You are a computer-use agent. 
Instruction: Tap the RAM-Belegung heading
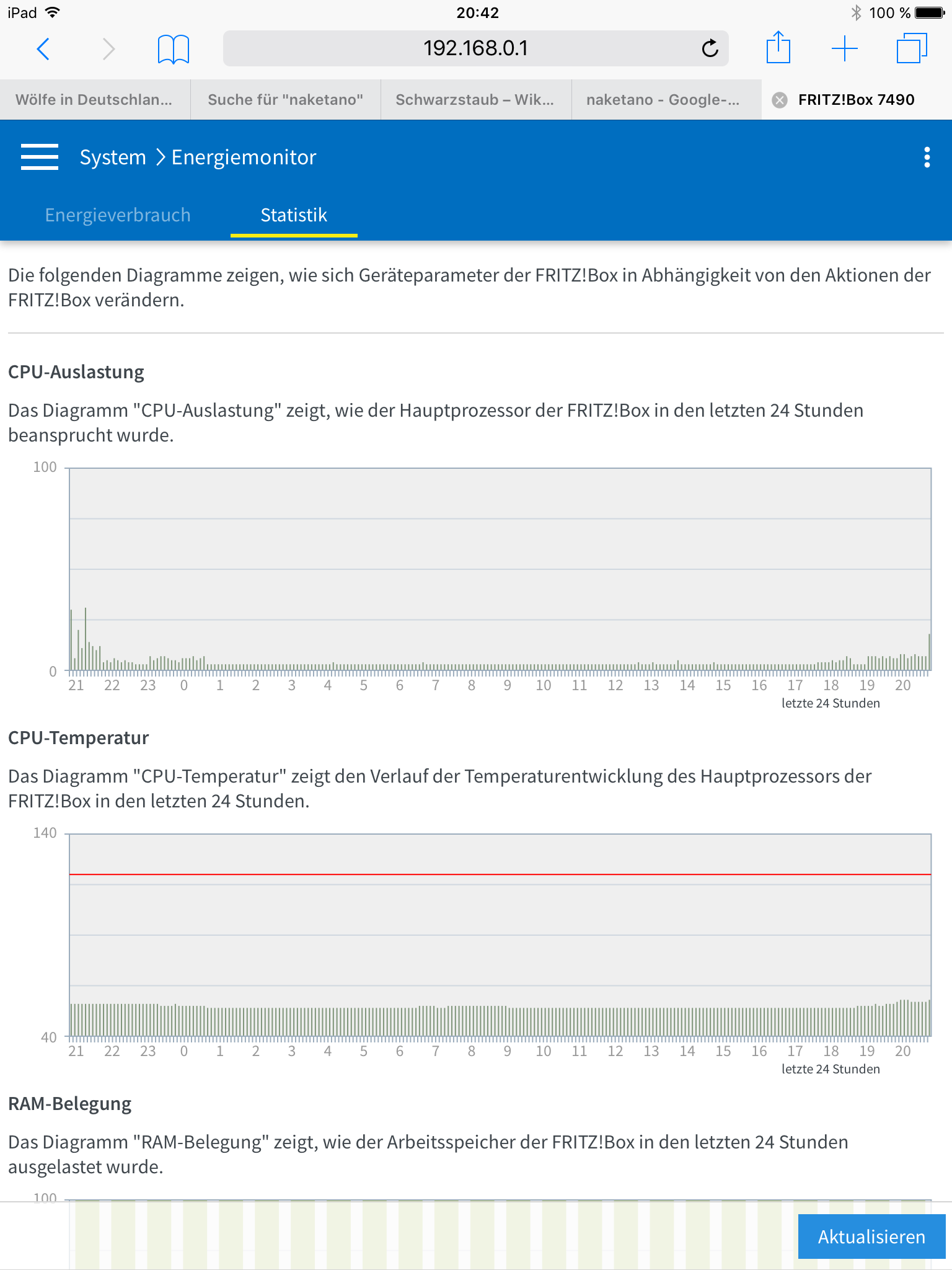point(70,1104)
